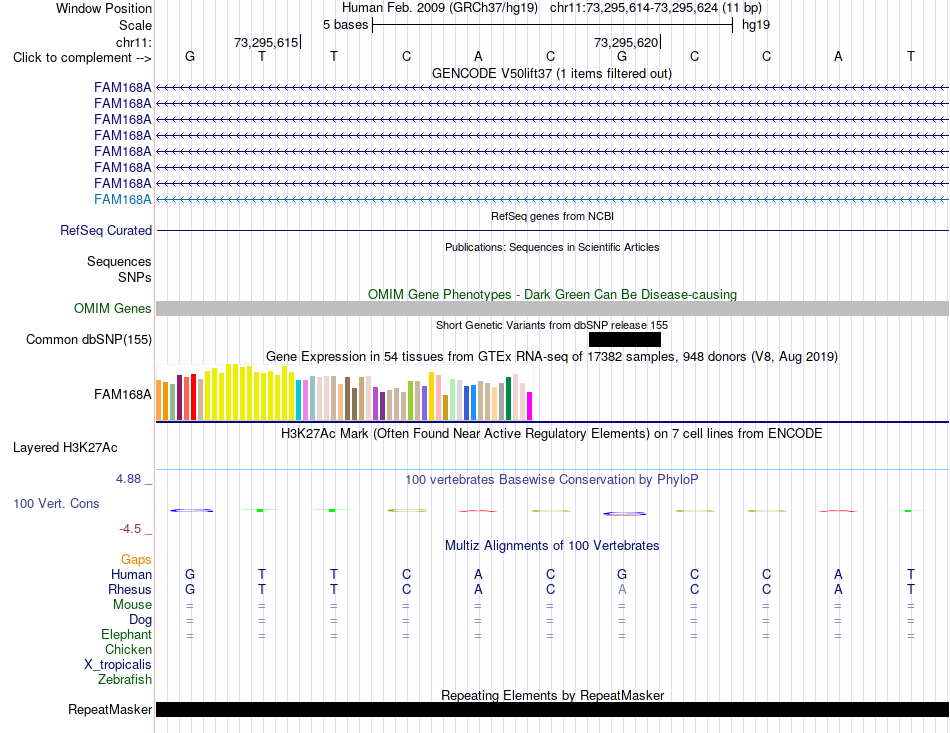Click the Layered H3K27Ac label
The image size is (950, 733).
65,448
